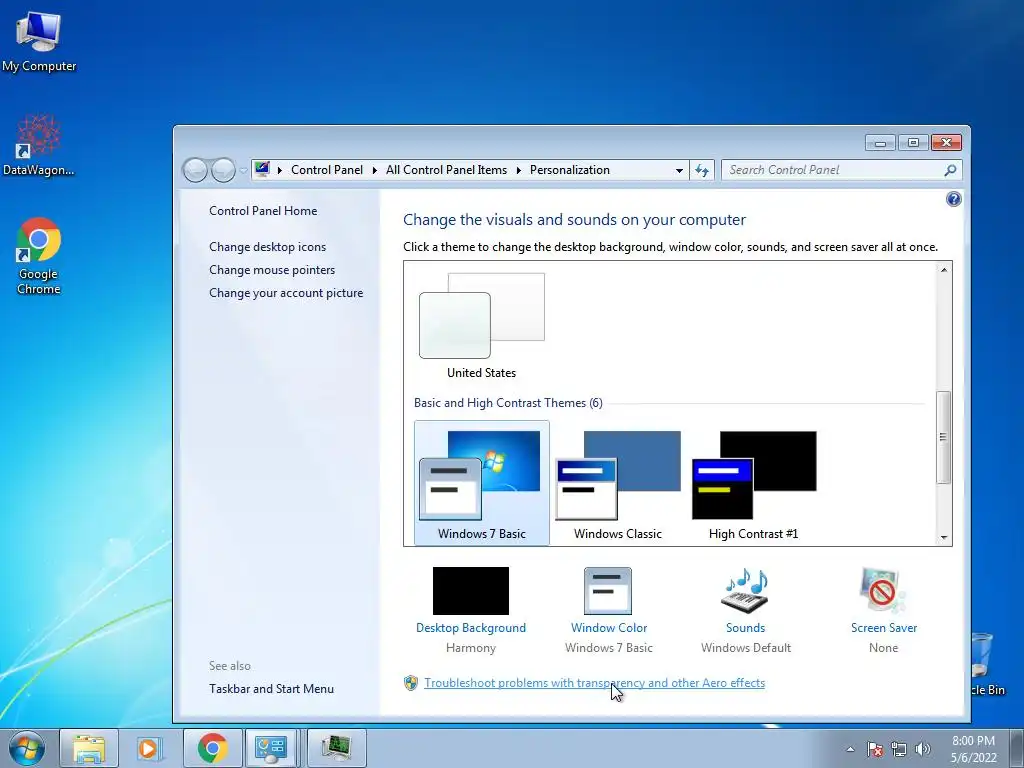This screenshot has height=768, width=1024.
Task: Open Taskbar and Start Menu link
Action: click(x=271, y=689)
